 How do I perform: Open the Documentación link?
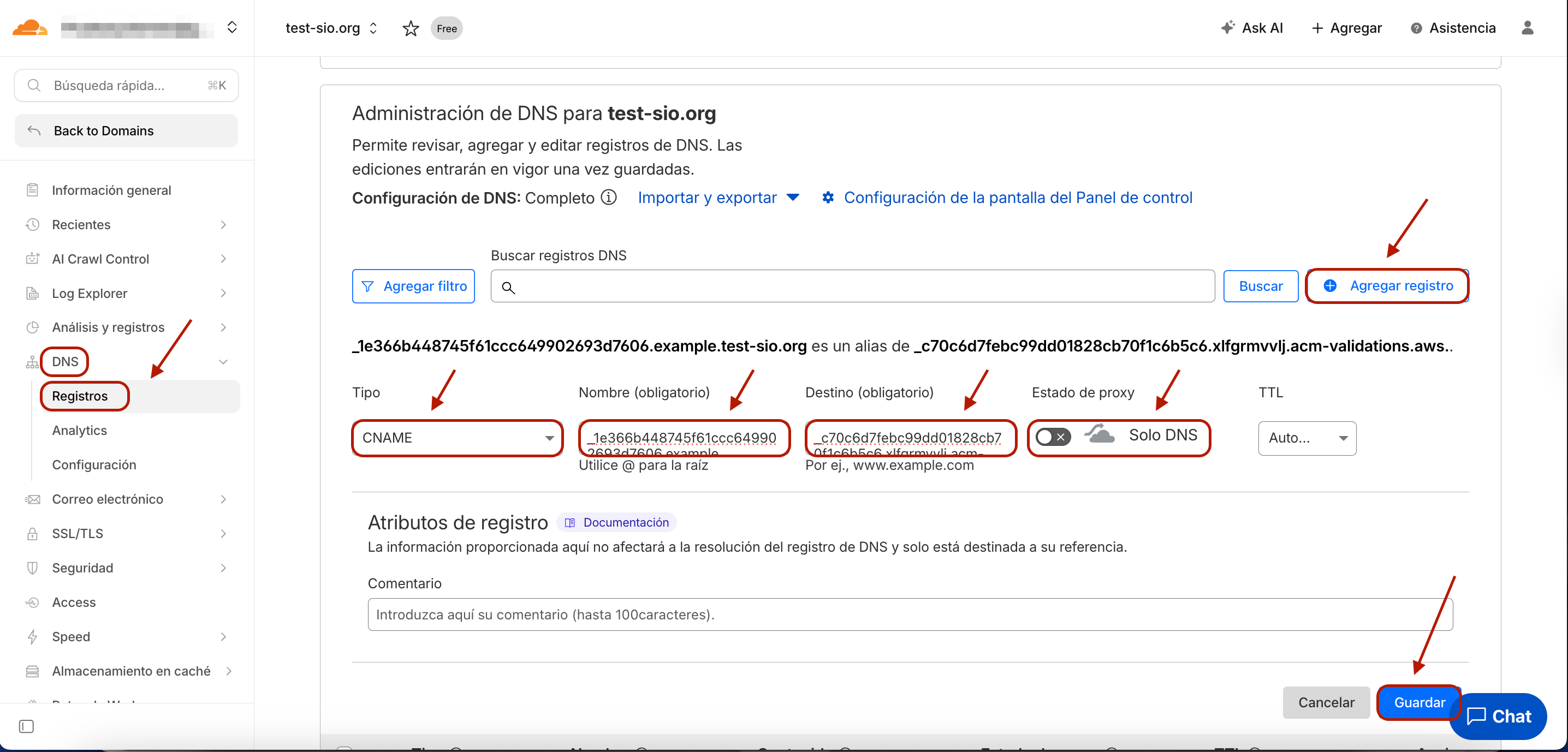click(616, 522)
